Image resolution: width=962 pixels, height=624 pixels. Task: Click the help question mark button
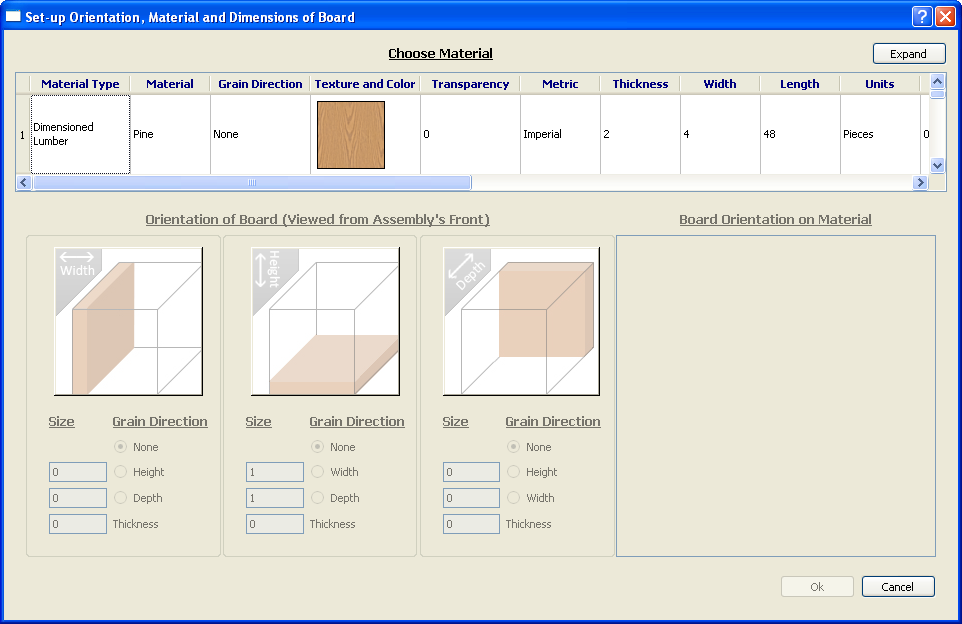tap(922, 16)
